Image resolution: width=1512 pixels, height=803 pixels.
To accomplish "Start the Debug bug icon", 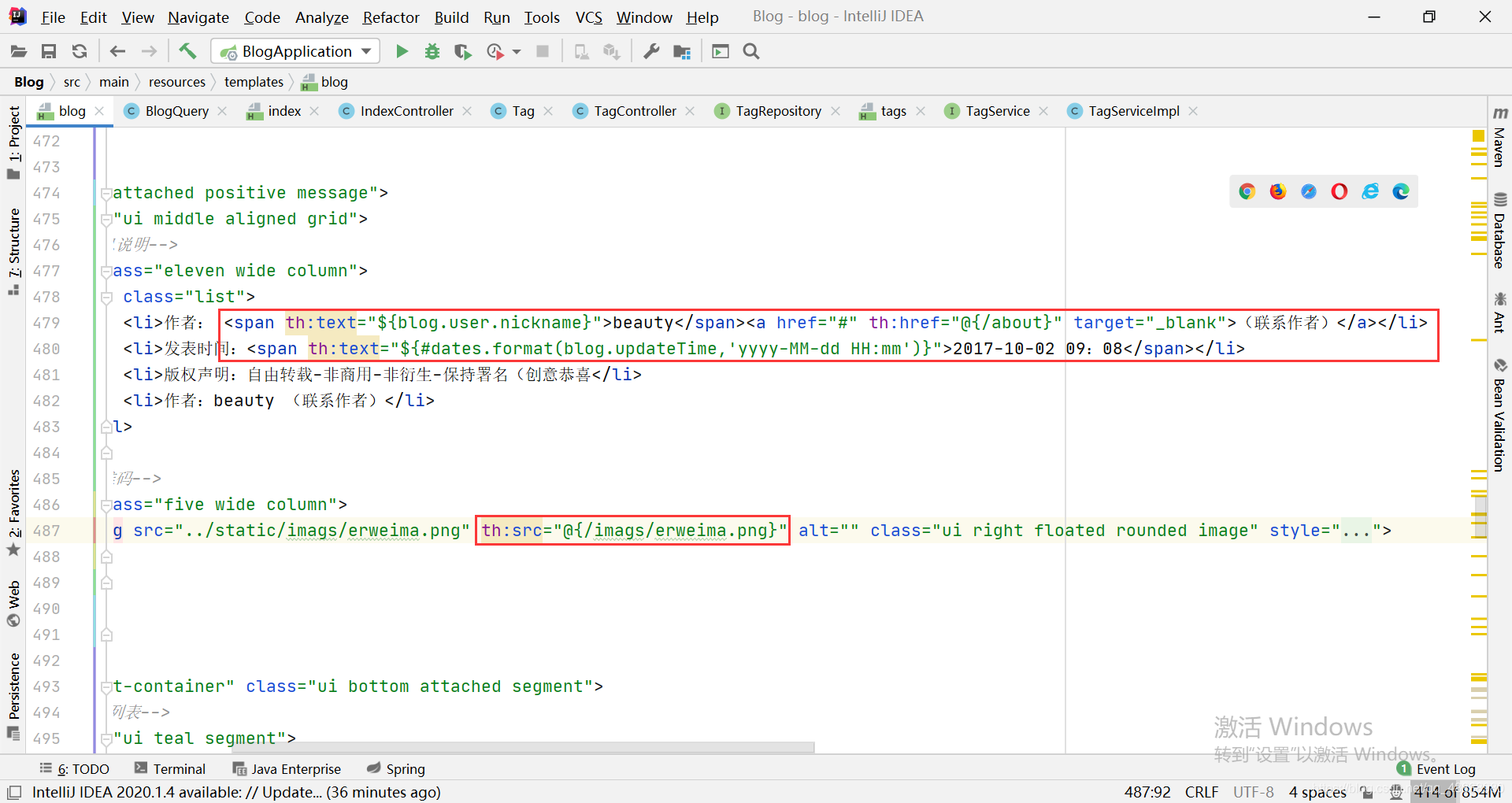I will pyautogui.click(x=432, y=51).
